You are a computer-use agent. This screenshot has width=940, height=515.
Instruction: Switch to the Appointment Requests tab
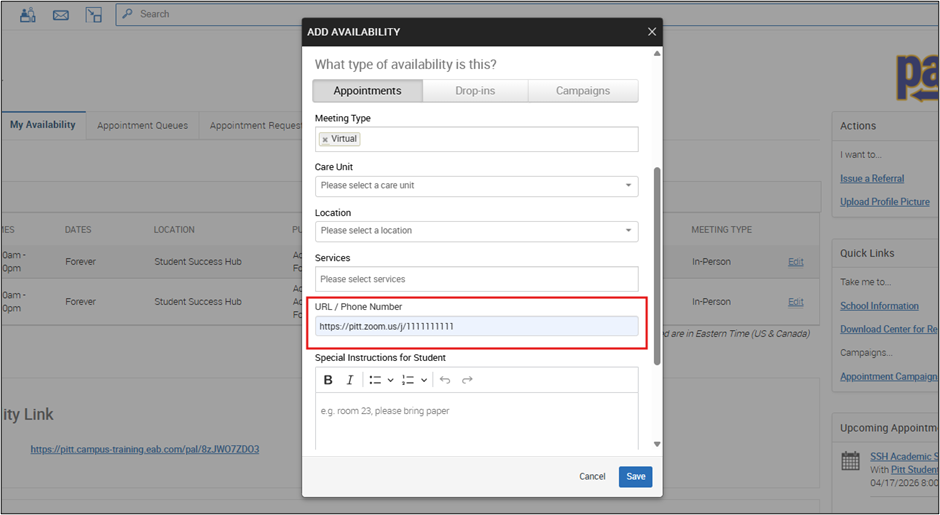pos(254,125)
